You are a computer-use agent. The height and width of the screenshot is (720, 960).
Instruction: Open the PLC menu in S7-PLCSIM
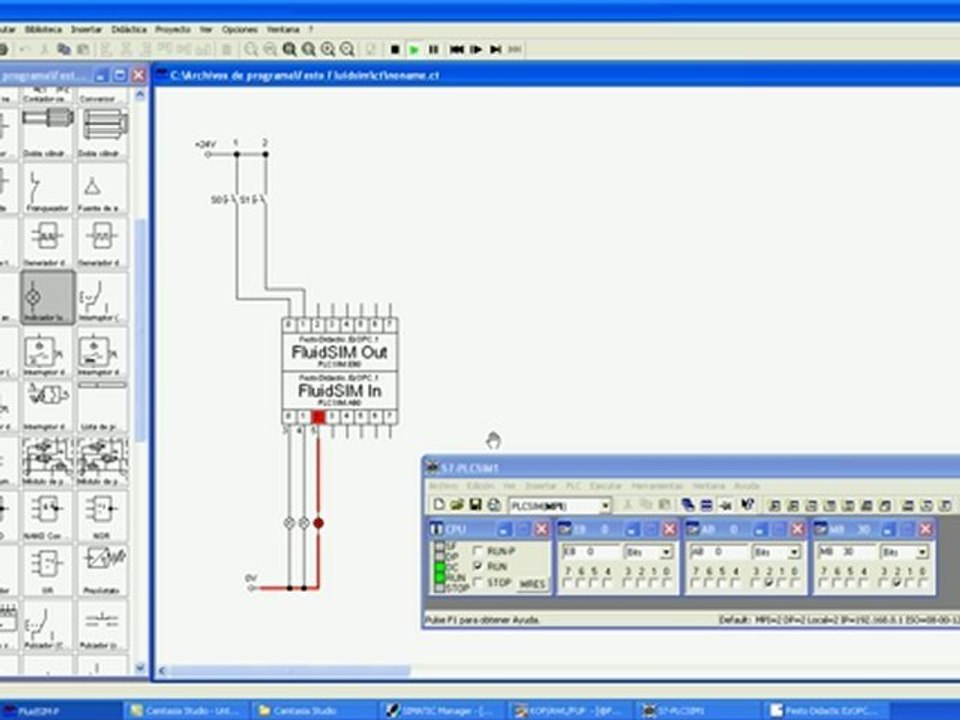tap(573, 486)
